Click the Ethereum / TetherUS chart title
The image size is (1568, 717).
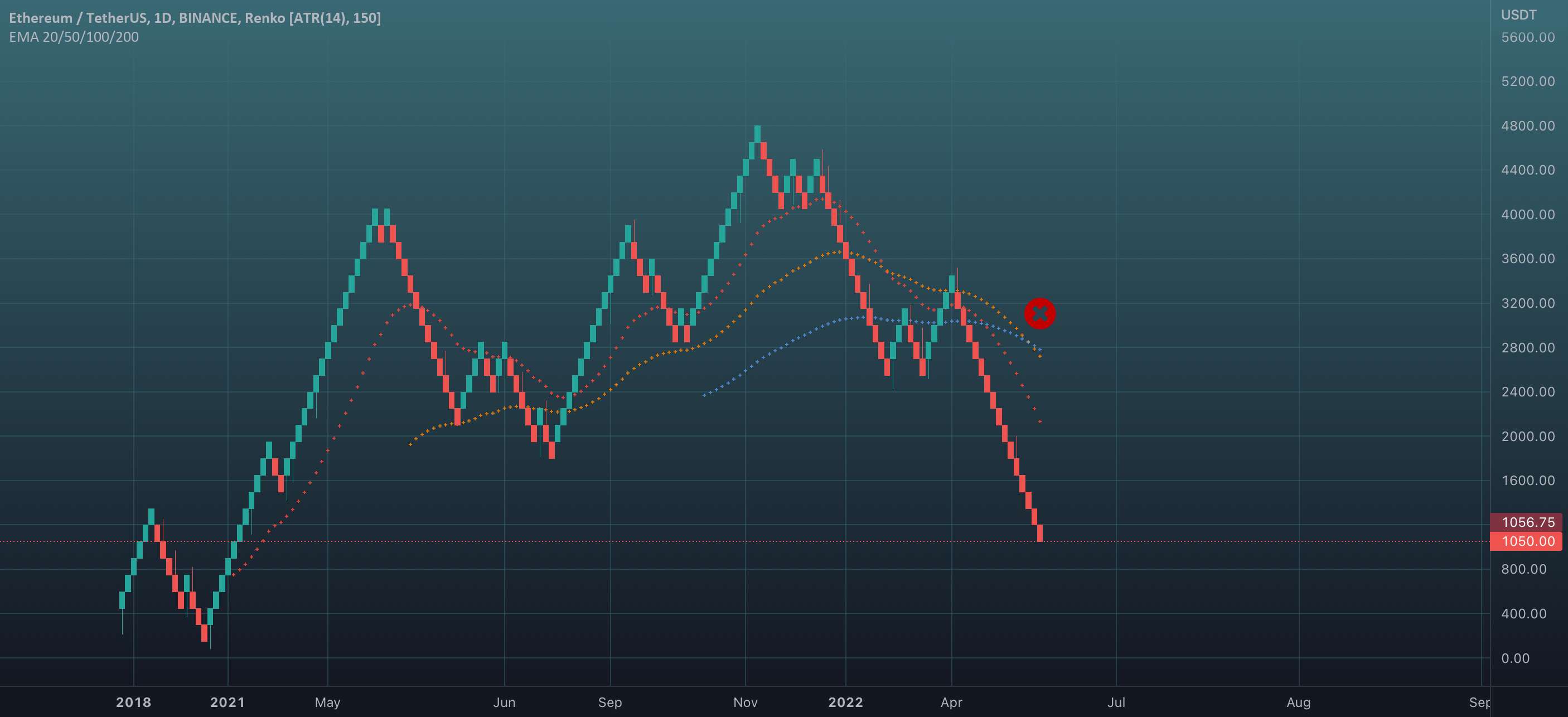click(195, 18)
